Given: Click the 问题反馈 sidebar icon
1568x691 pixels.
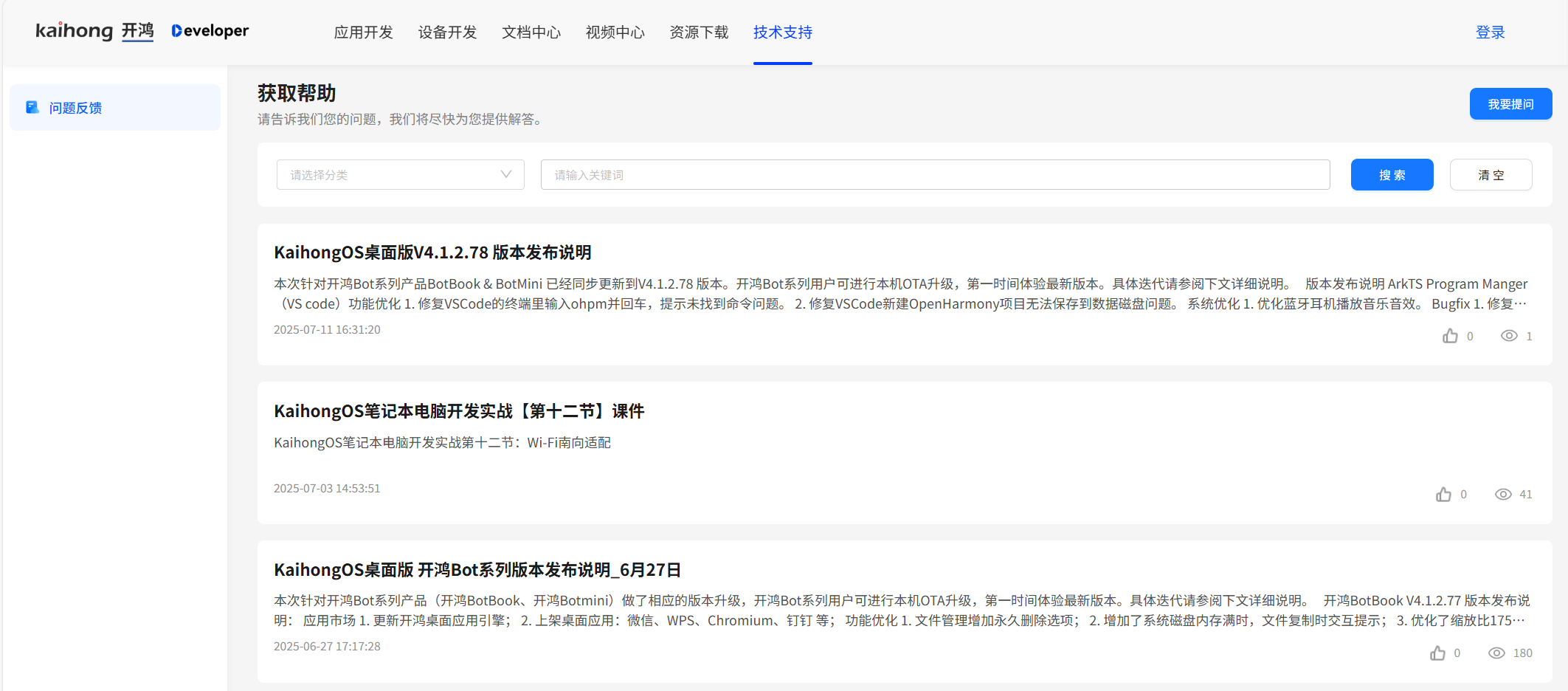Looking at the screenshot, I should (x=32, y=108).
